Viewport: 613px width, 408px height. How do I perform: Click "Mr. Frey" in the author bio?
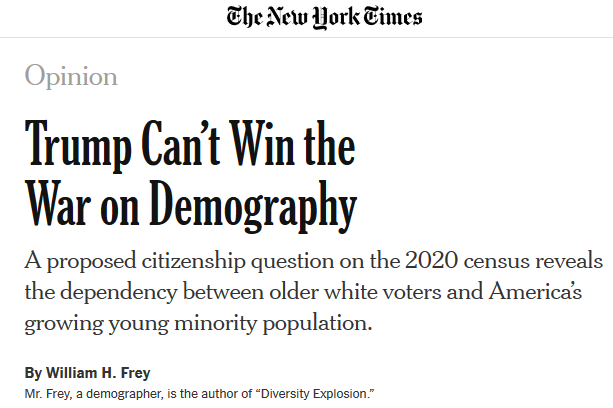pos(48,394)
